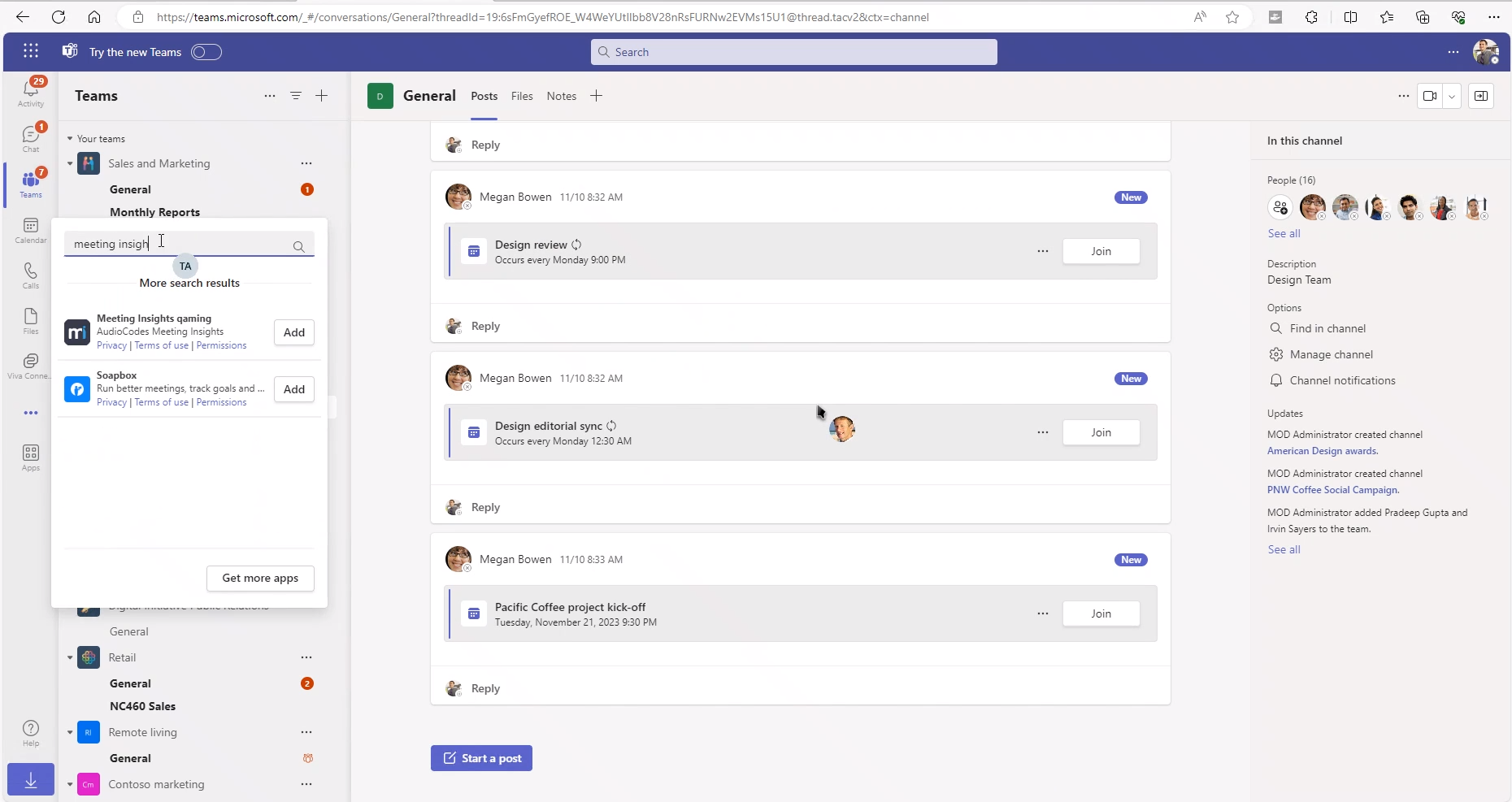This screenshot has height=802, width=1512.
Task: Click the Get more apps button
Action: point(260,578)
